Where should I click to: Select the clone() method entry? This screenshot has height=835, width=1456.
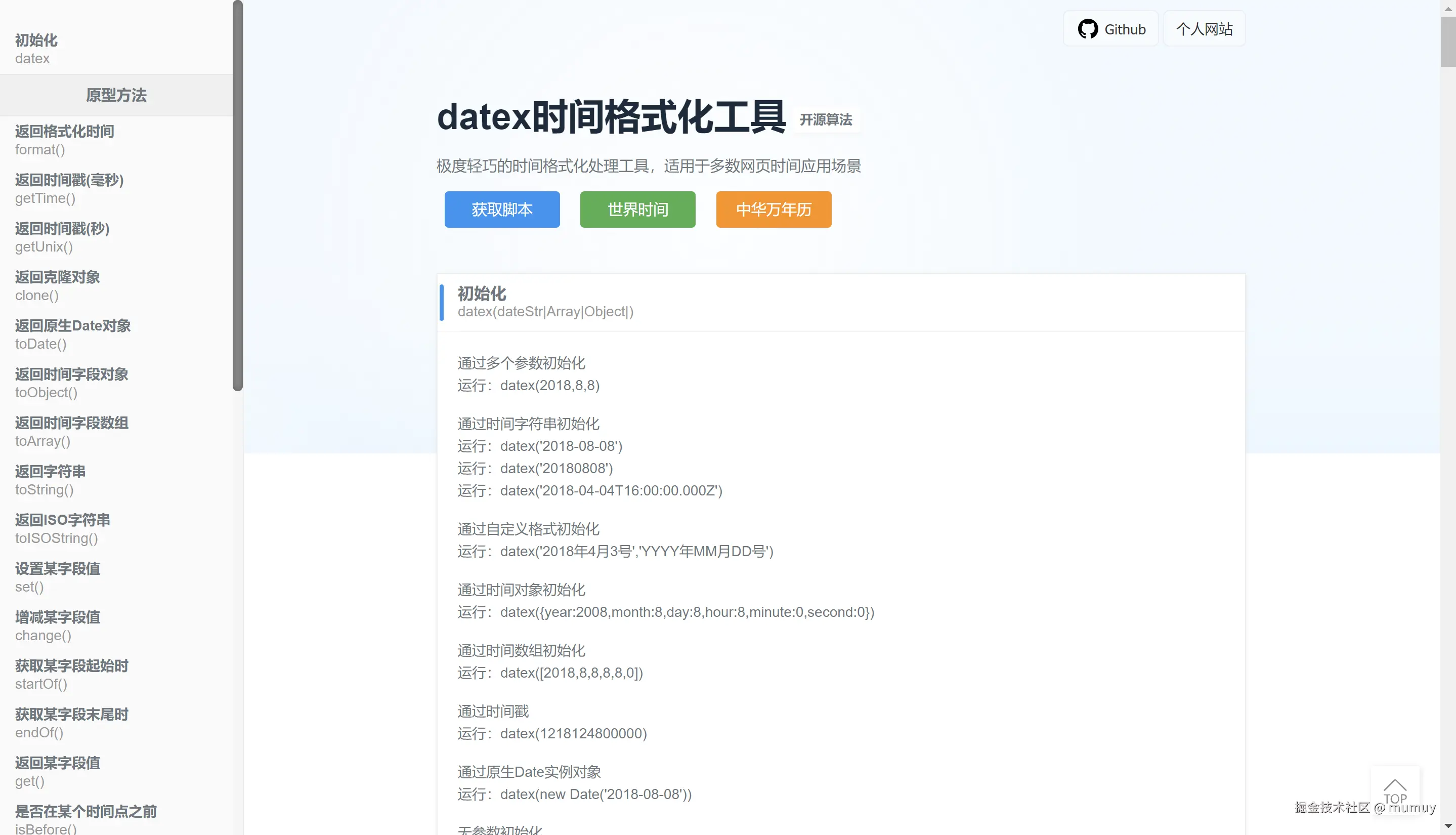pos(57,285)
